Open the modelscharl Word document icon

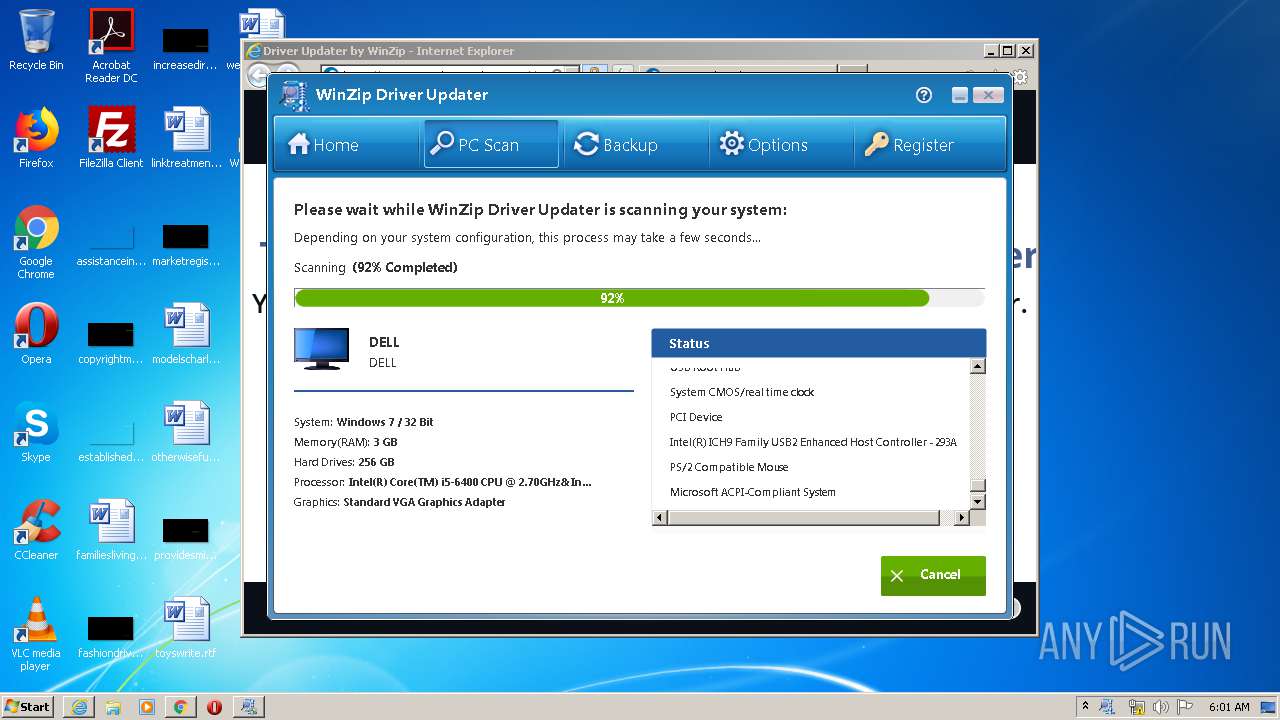click(186, 334)
